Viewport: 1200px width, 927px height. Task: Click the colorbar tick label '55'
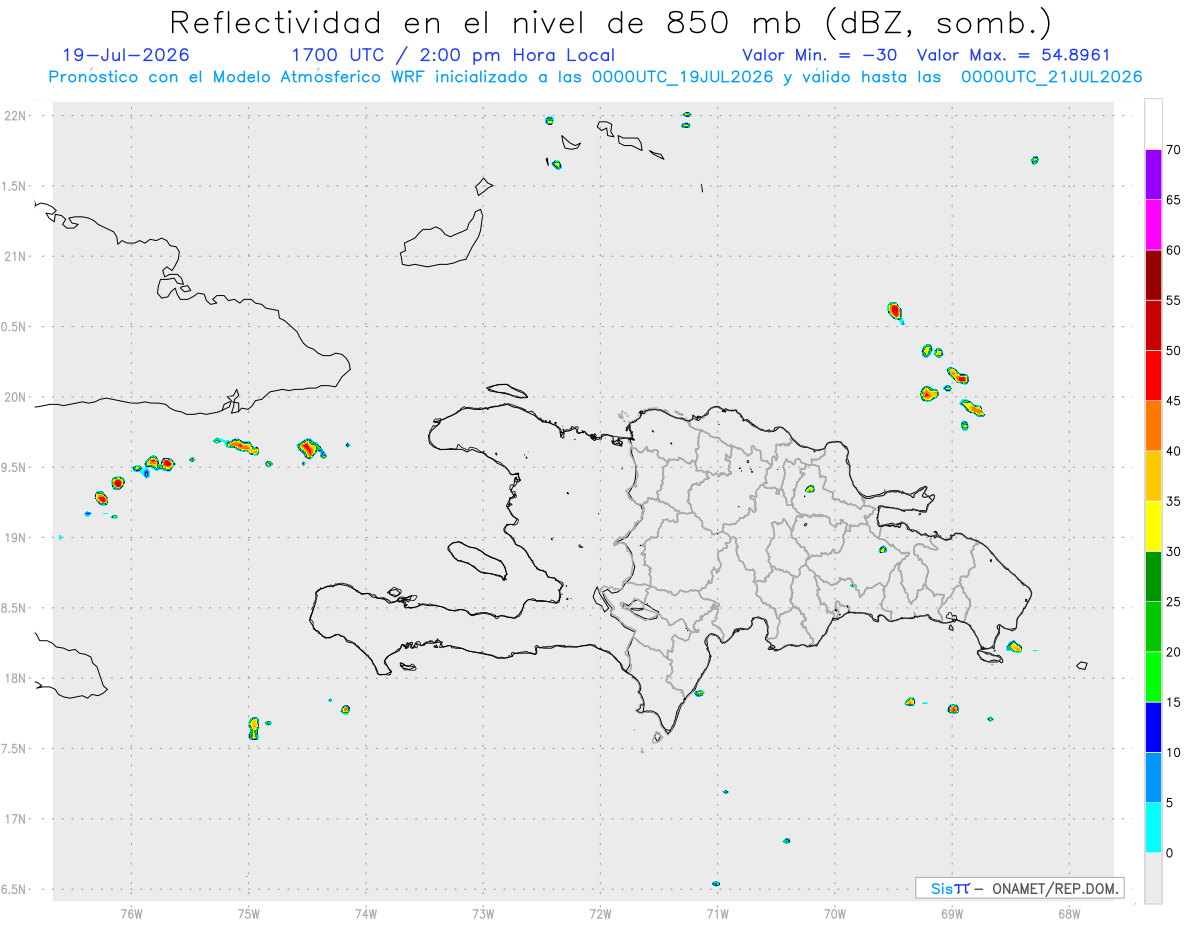pos(1173,301)
